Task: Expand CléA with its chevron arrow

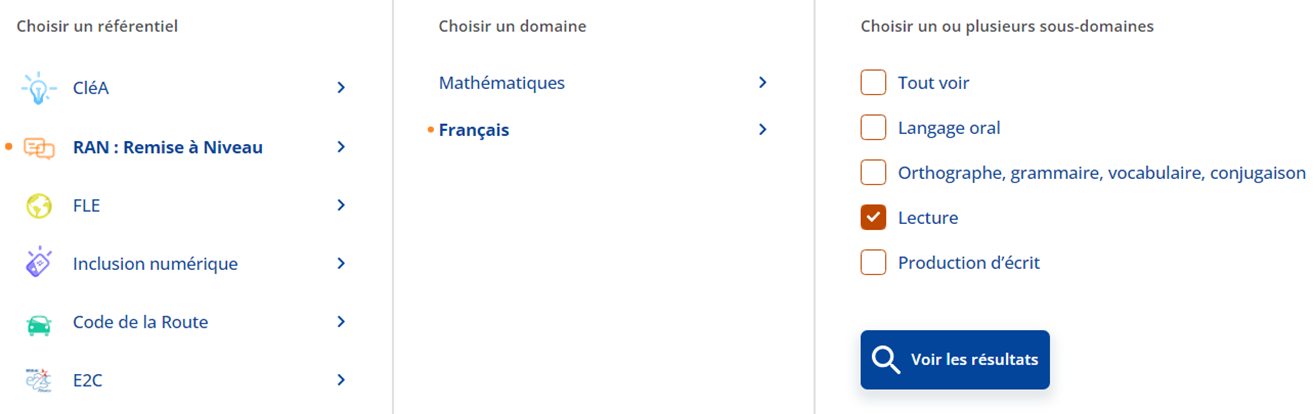Action: pos(341,88)
